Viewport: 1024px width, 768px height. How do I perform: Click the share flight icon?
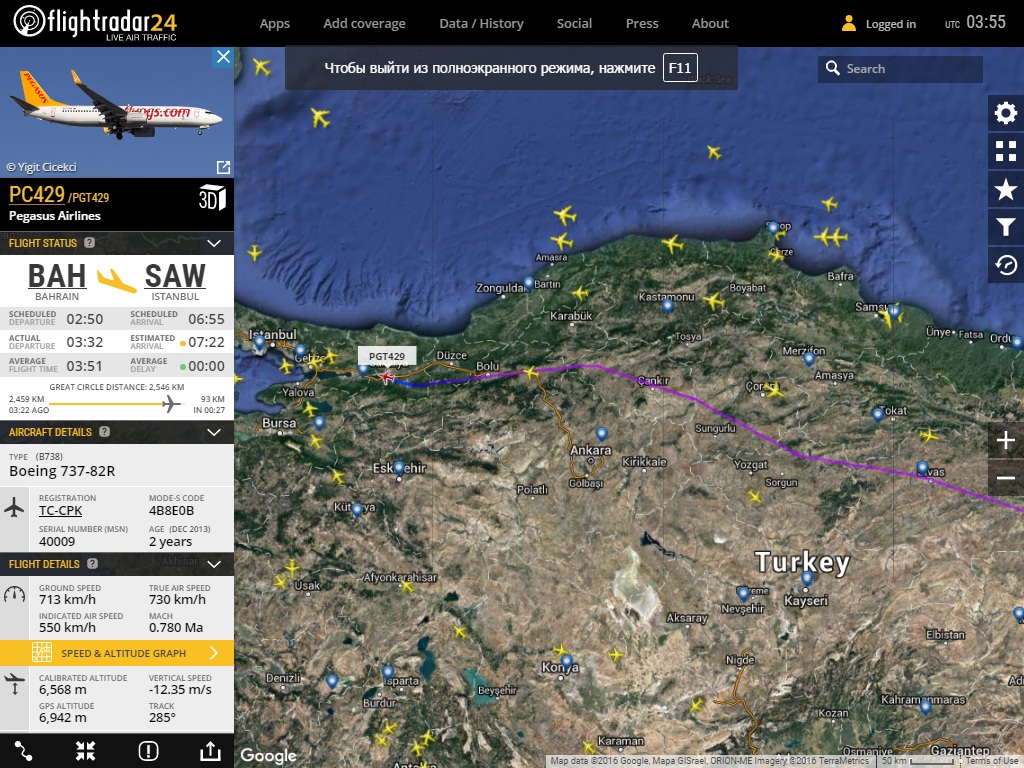click(x=210, y=751)
